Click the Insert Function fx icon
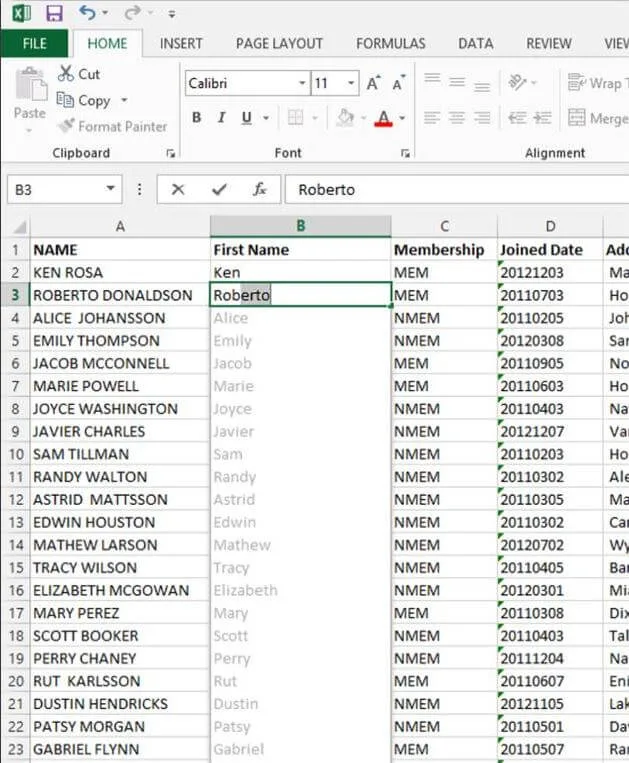The image size is (629, 763). (259, 189)
